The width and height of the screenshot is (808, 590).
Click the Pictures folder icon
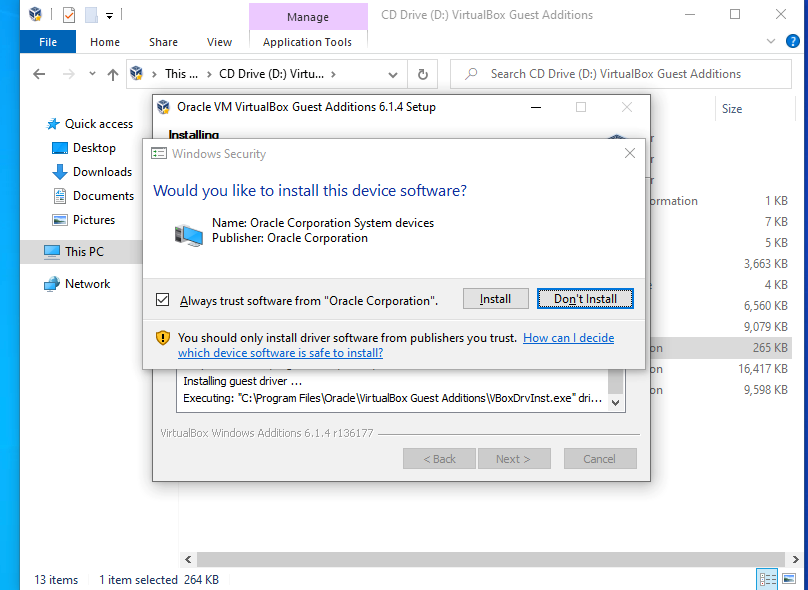tap(60, 220)
